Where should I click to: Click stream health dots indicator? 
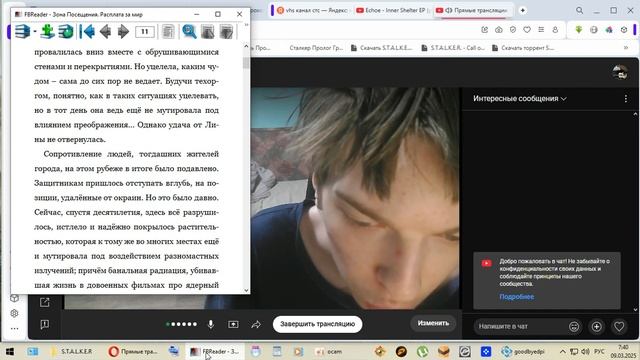(x=182, y=324)
